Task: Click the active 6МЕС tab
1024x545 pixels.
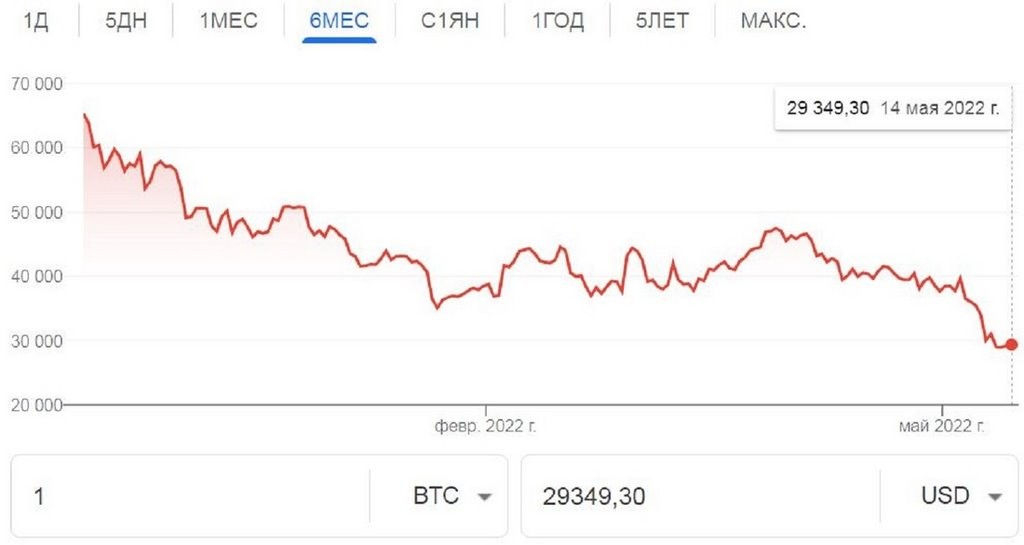Action: click(x=339, y=21)
